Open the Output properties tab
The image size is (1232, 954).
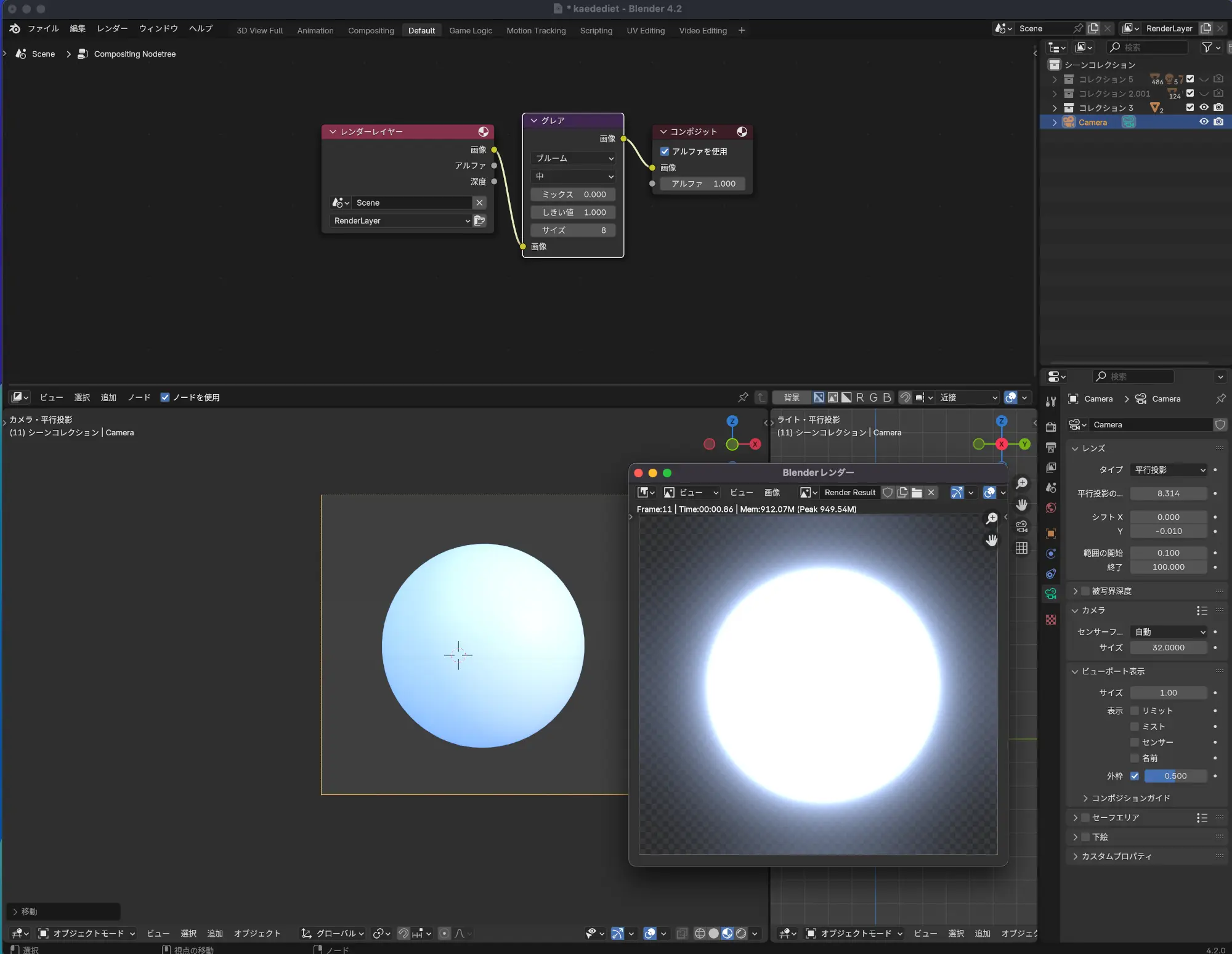tap(1051, 447)
